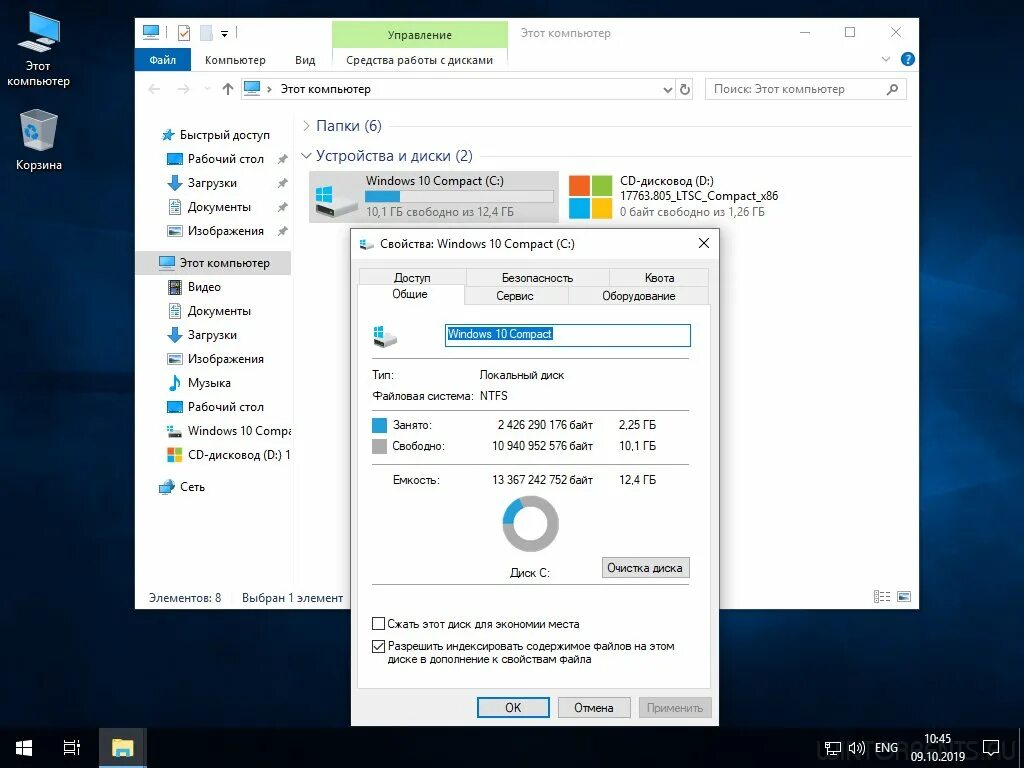Screen dimensions: 1024x768
Task: Click the New folder quick access icon
Action: [206, 32]
